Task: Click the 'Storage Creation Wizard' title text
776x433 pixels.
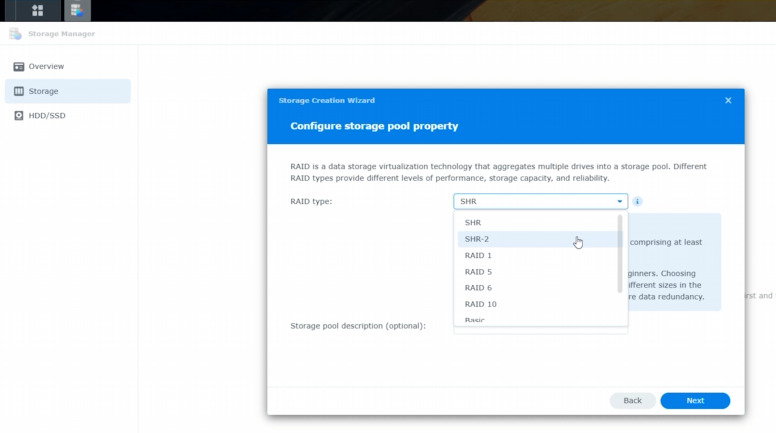Action: (327, 100)
